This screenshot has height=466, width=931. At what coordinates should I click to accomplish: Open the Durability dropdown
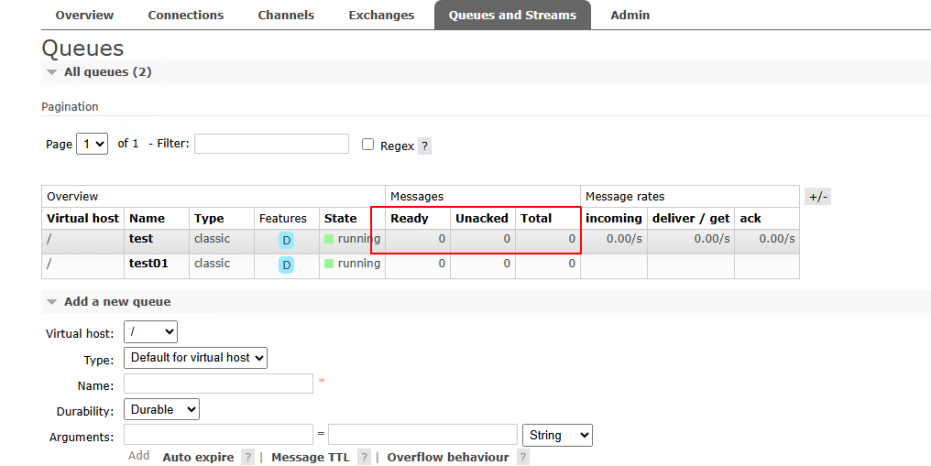pos(162,409)
